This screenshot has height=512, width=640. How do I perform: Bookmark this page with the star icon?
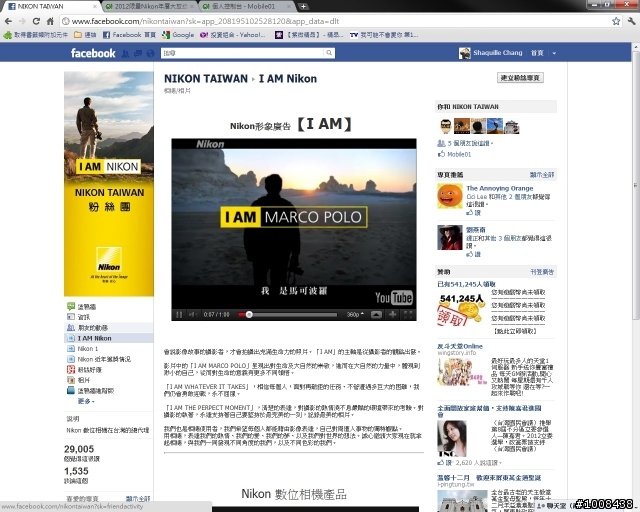[616, 21]
